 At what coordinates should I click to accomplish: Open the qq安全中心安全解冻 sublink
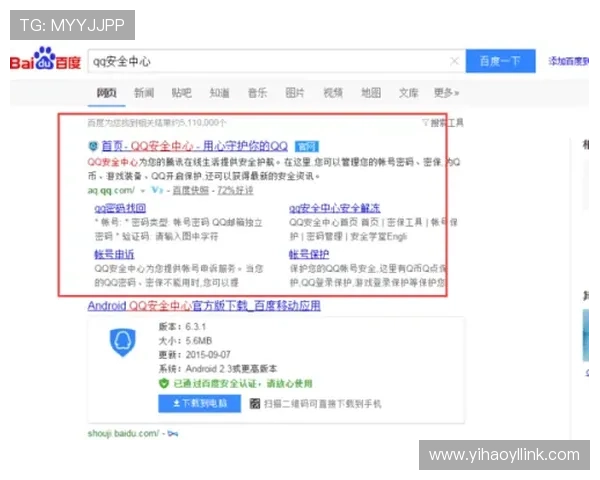click(334, 208)
